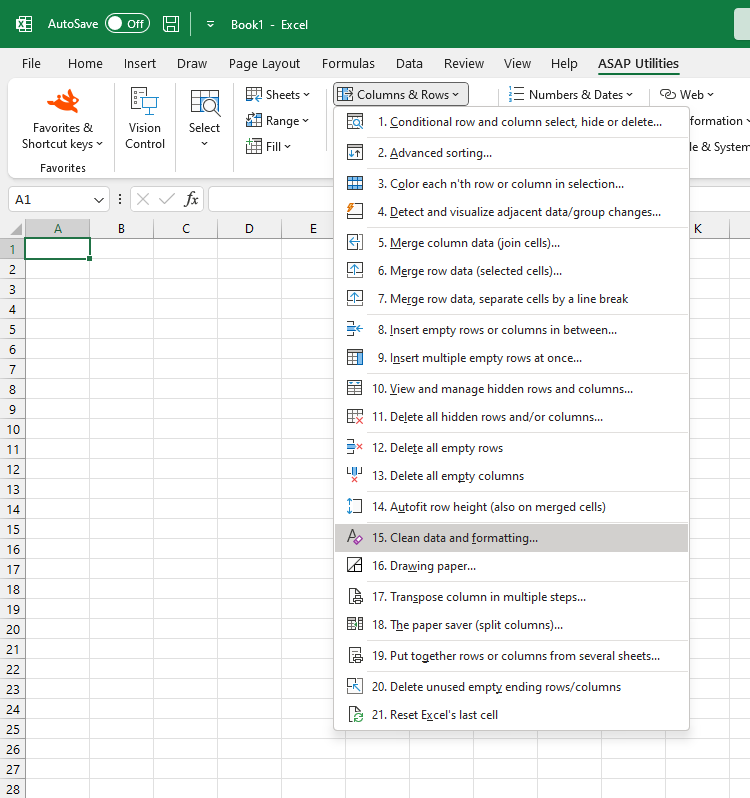Viewport: 750px width, 798px height.
Task: Click Insert empty rows in between icon
Action: 355,330
